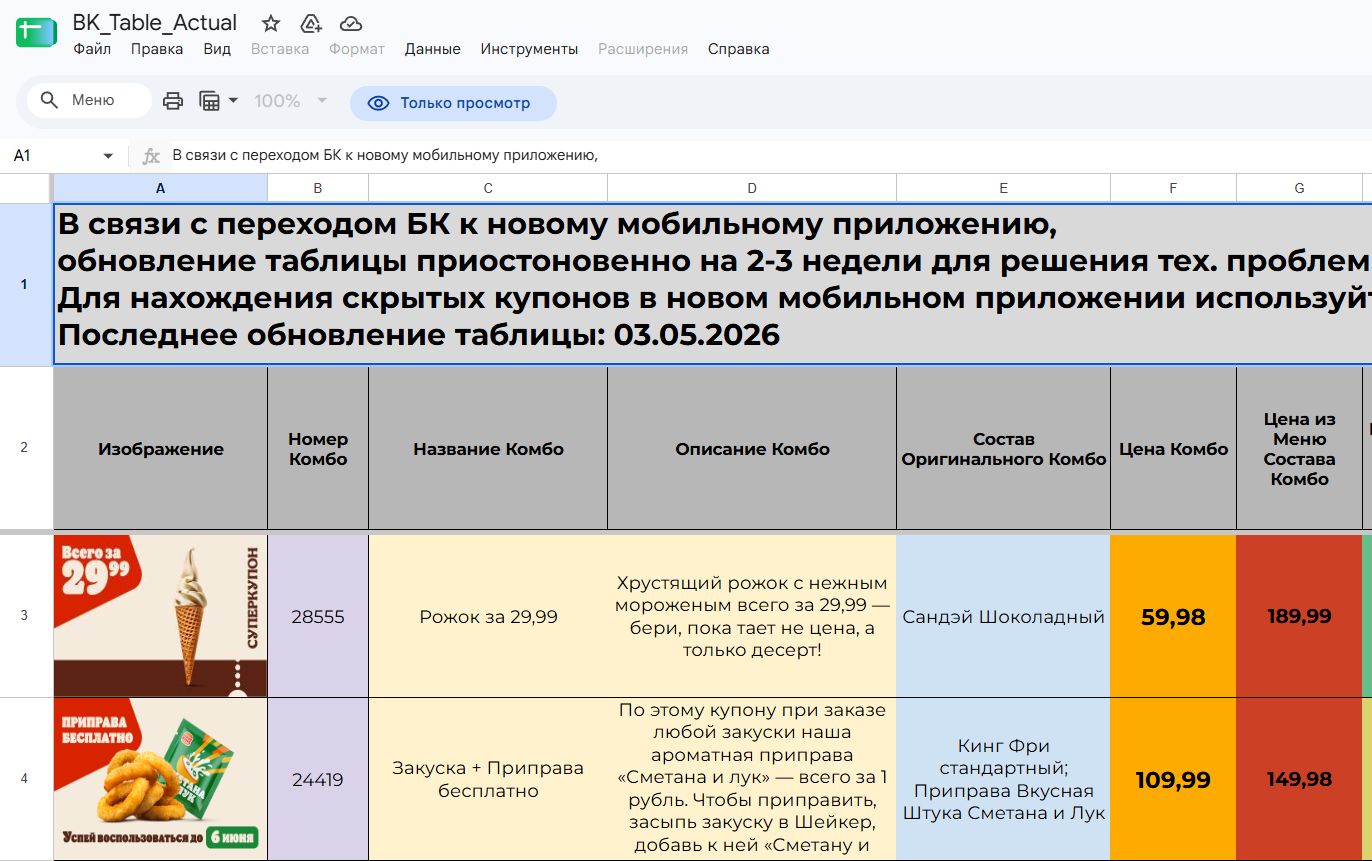Open the name box dropdown arrow

tap(108, 156)
